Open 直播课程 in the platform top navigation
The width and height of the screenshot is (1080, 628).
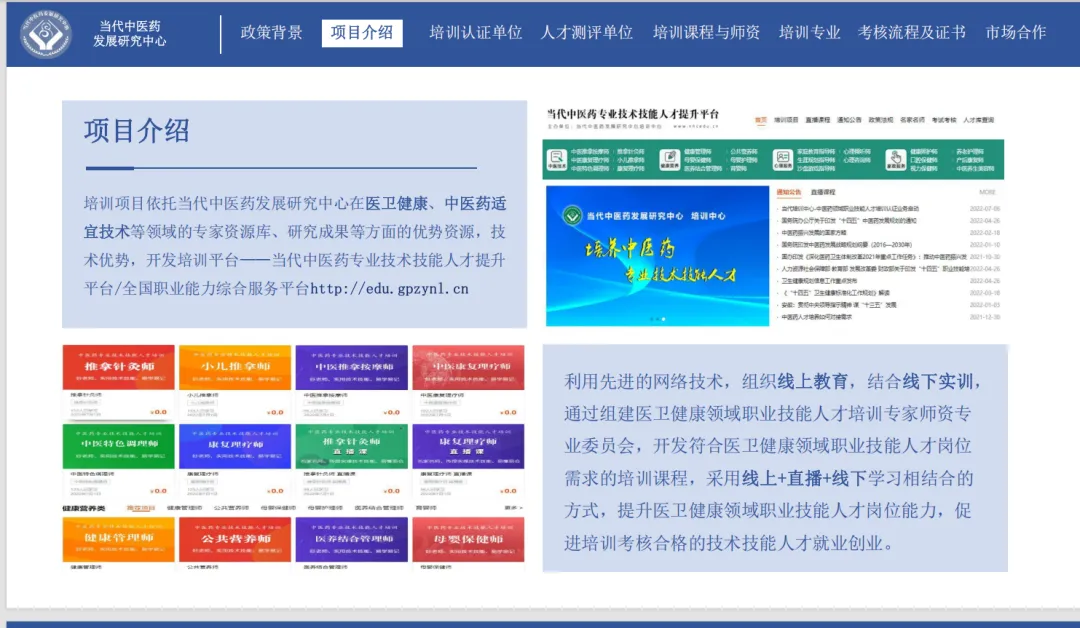(x=818, y=120)
